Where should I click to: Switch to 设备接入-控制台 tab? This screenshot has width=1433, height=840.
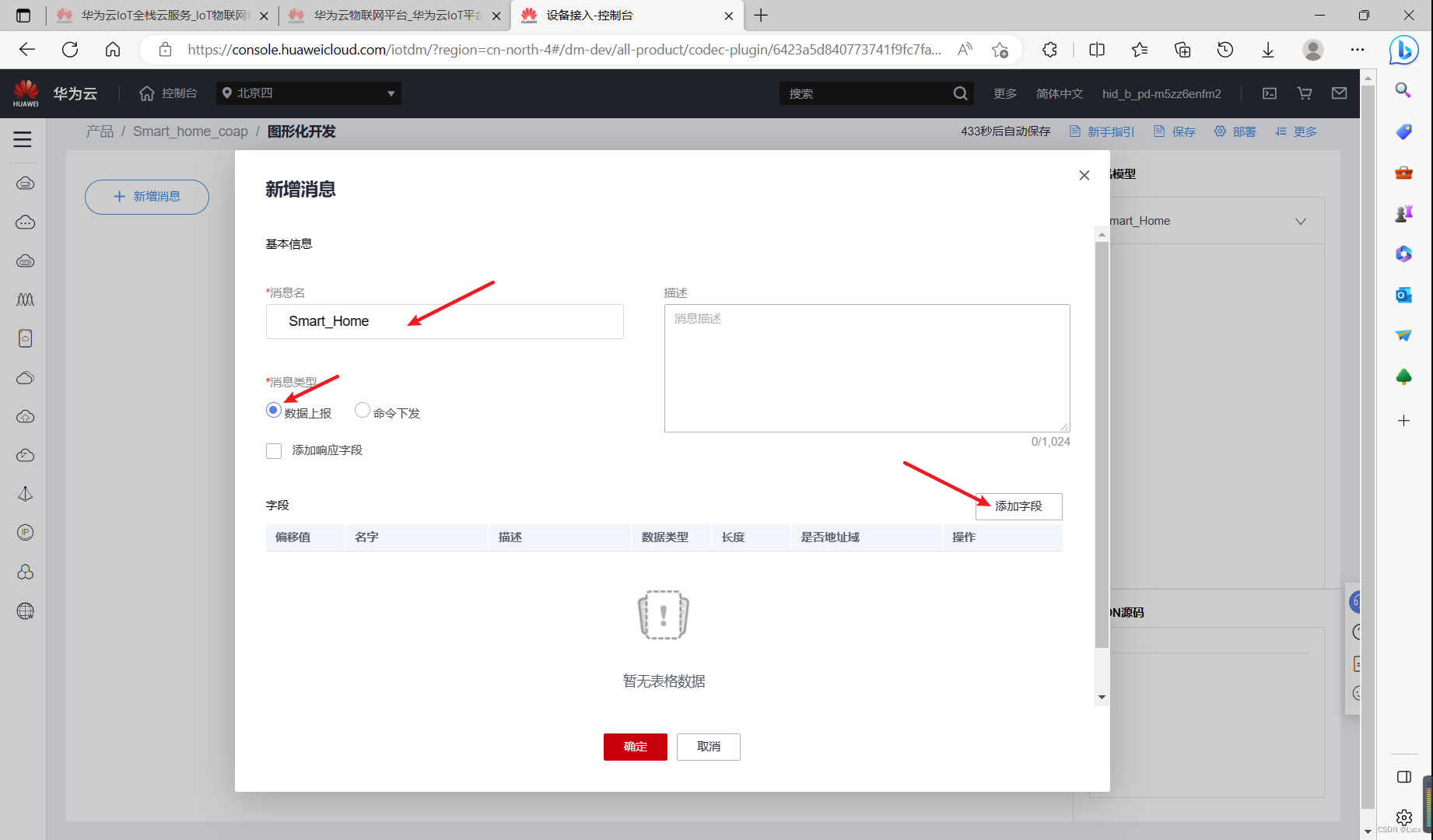click(627, 16)
